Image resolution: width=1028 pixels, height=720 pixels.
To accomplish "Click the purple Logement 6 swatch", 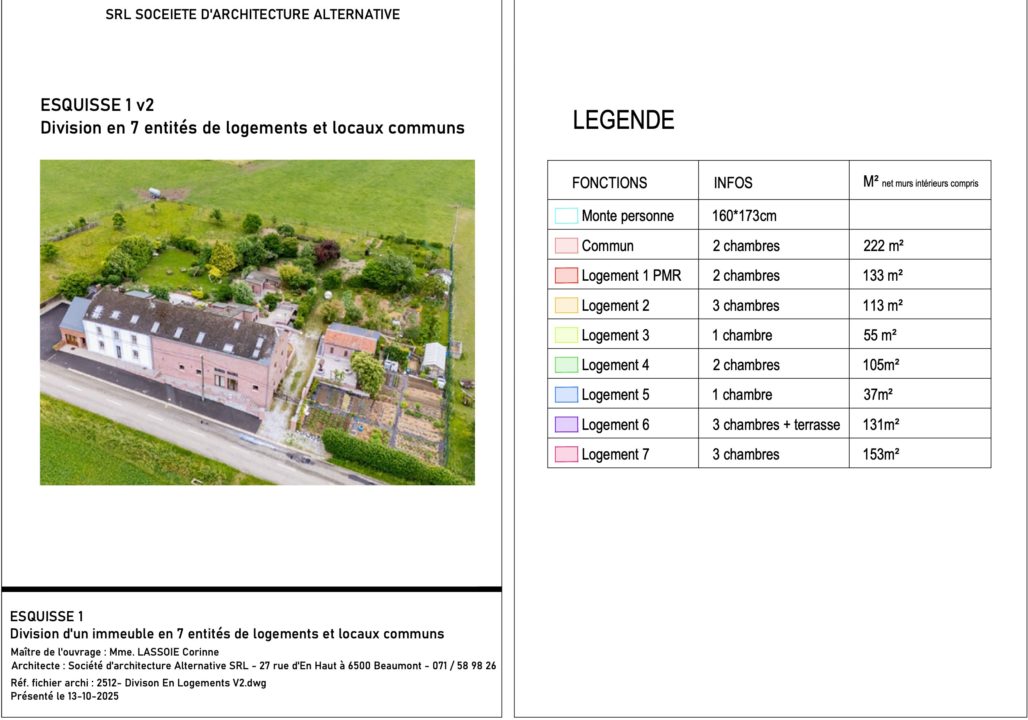I will [x=566, y=425].
